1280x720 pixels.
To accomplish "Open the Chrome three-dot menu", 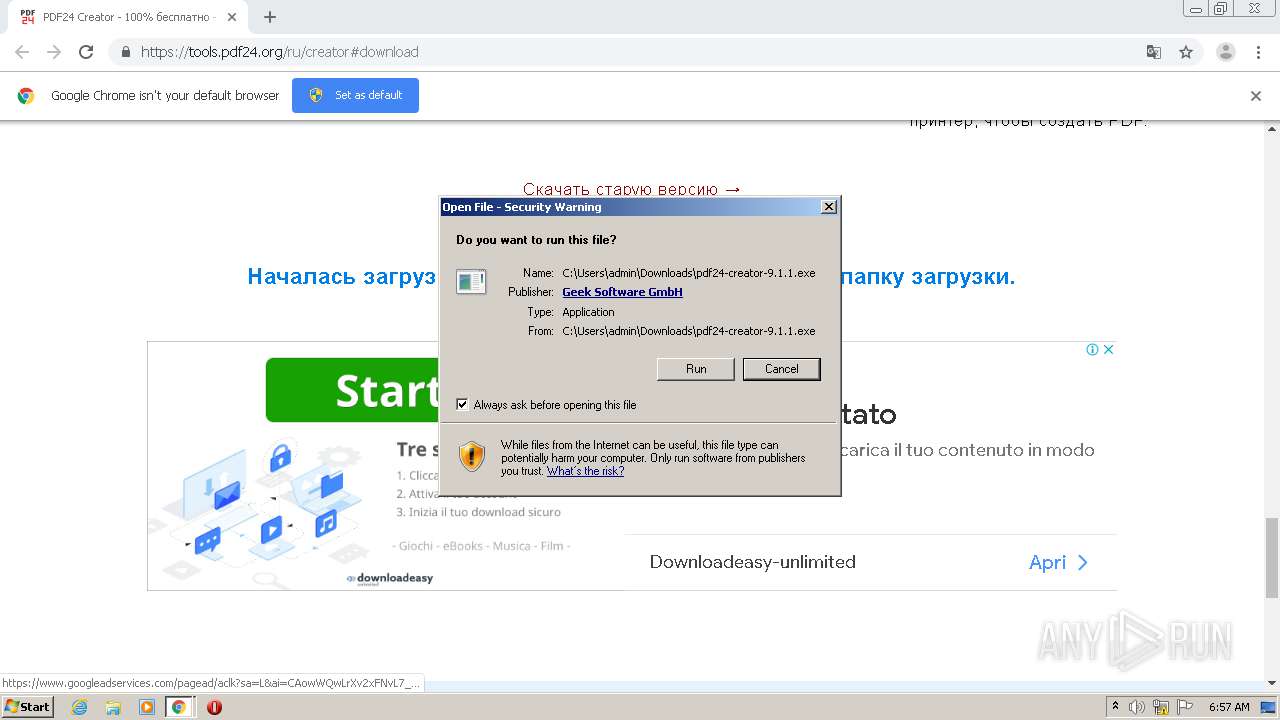I will (x=1259, y=52).
